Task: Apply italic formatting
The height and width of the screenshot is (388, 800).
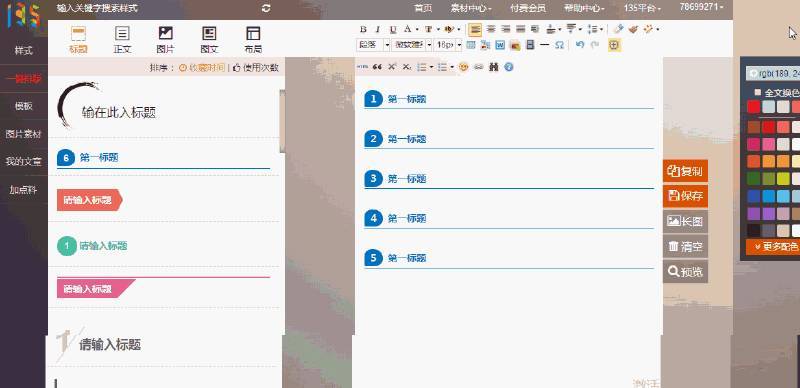Action: pos(378,29)
